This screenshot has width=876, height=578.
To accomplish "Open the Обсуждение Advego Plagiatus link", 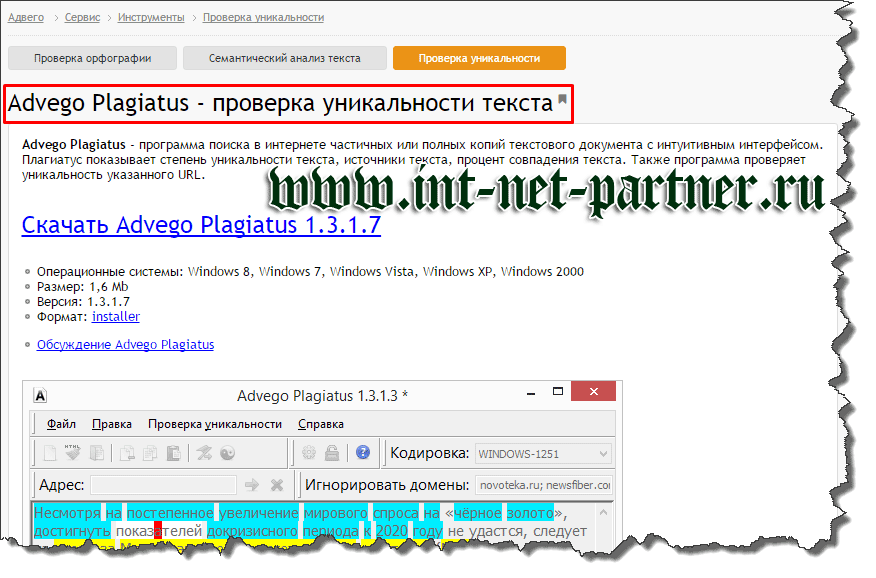I will 125,345.
